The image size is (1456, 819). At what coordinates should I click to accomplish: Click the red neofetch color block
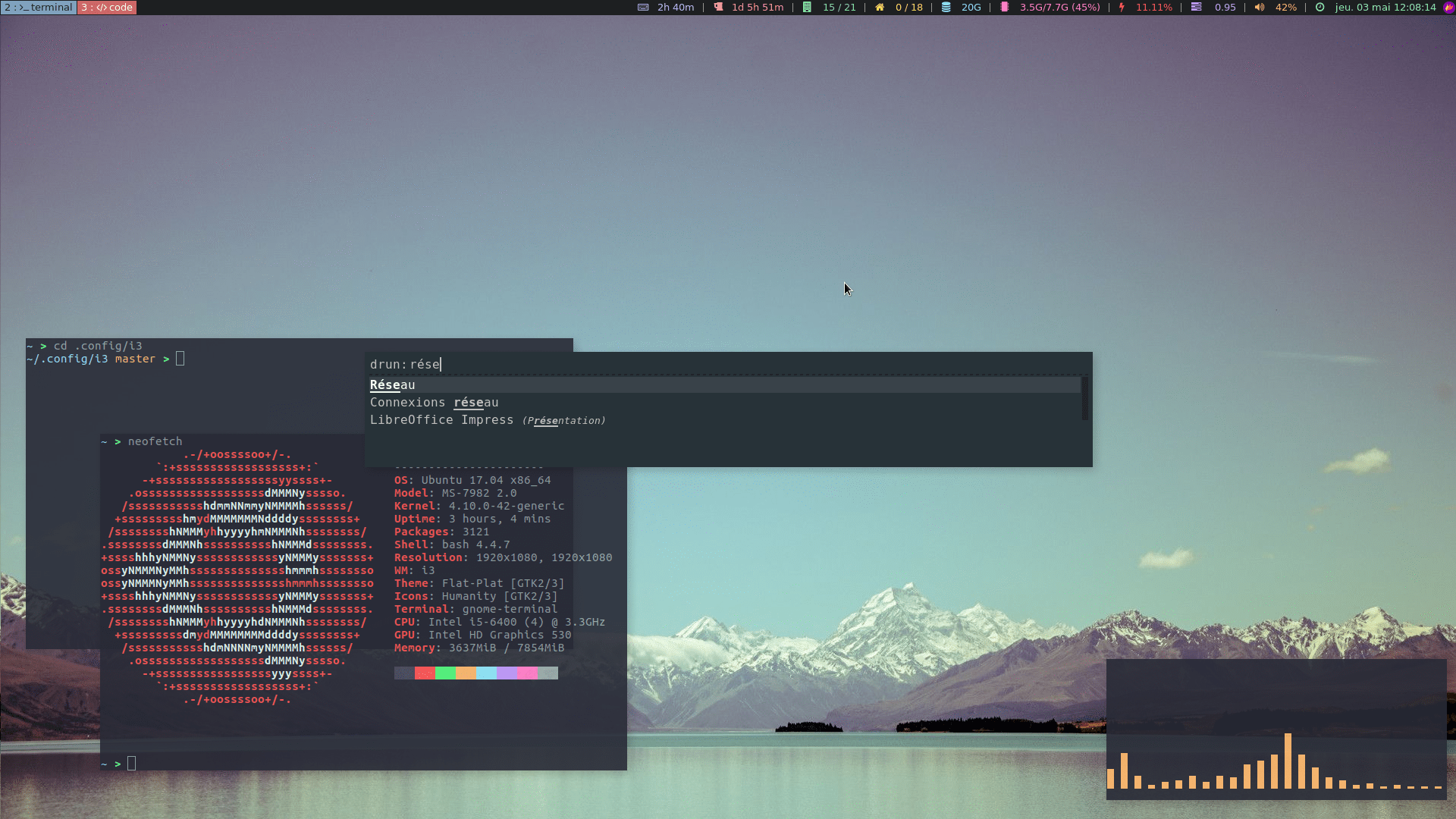click(425, 673)
